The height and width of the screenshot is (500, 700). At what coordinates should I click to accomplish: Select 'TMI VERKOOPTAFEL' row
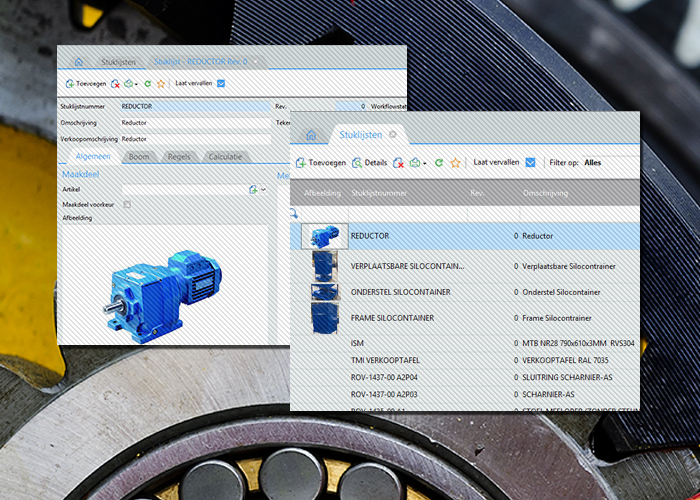click(x=465, y=360)
